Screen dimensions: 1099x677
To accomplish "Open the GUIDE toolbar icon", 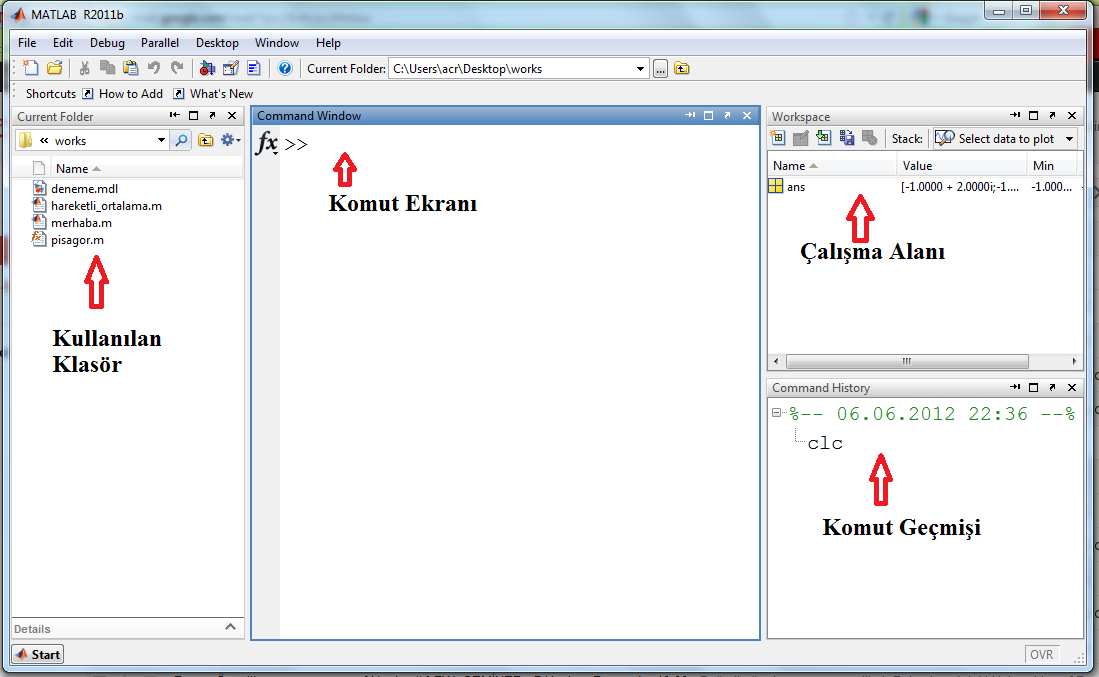I will 231,68.
